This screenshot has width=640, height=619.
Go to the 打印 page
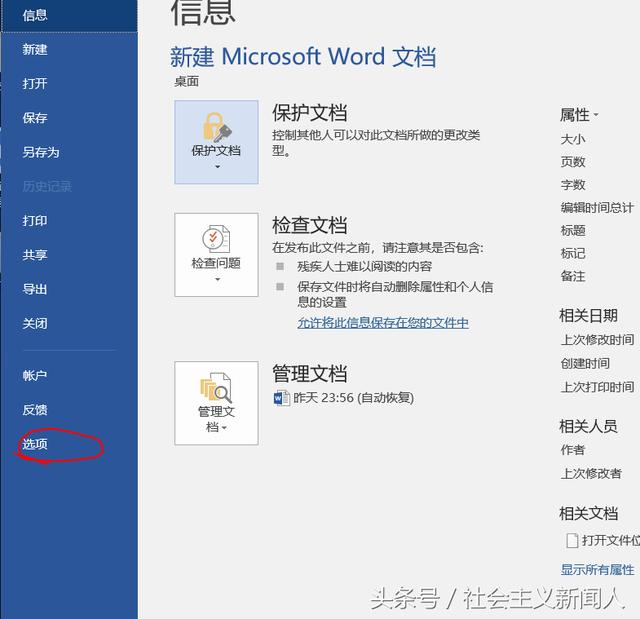(x=69, y=221)
